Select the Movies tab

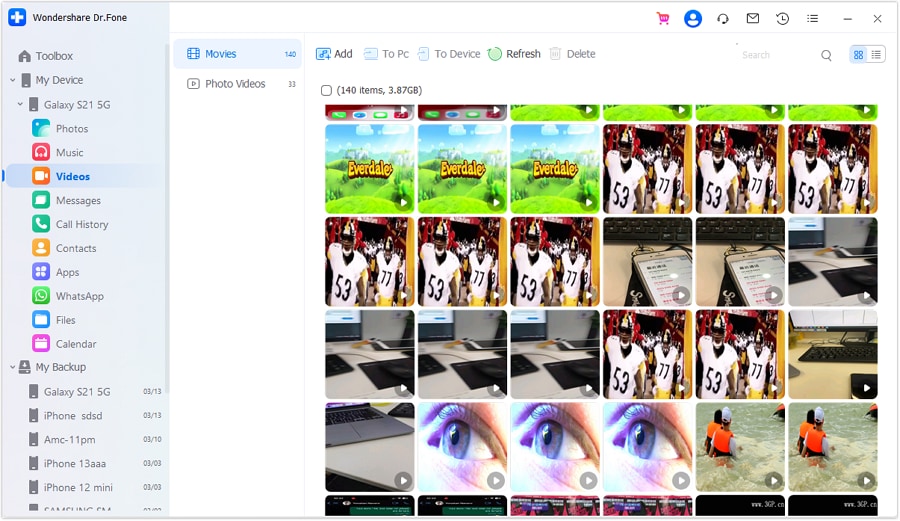[x=238, y=54]
